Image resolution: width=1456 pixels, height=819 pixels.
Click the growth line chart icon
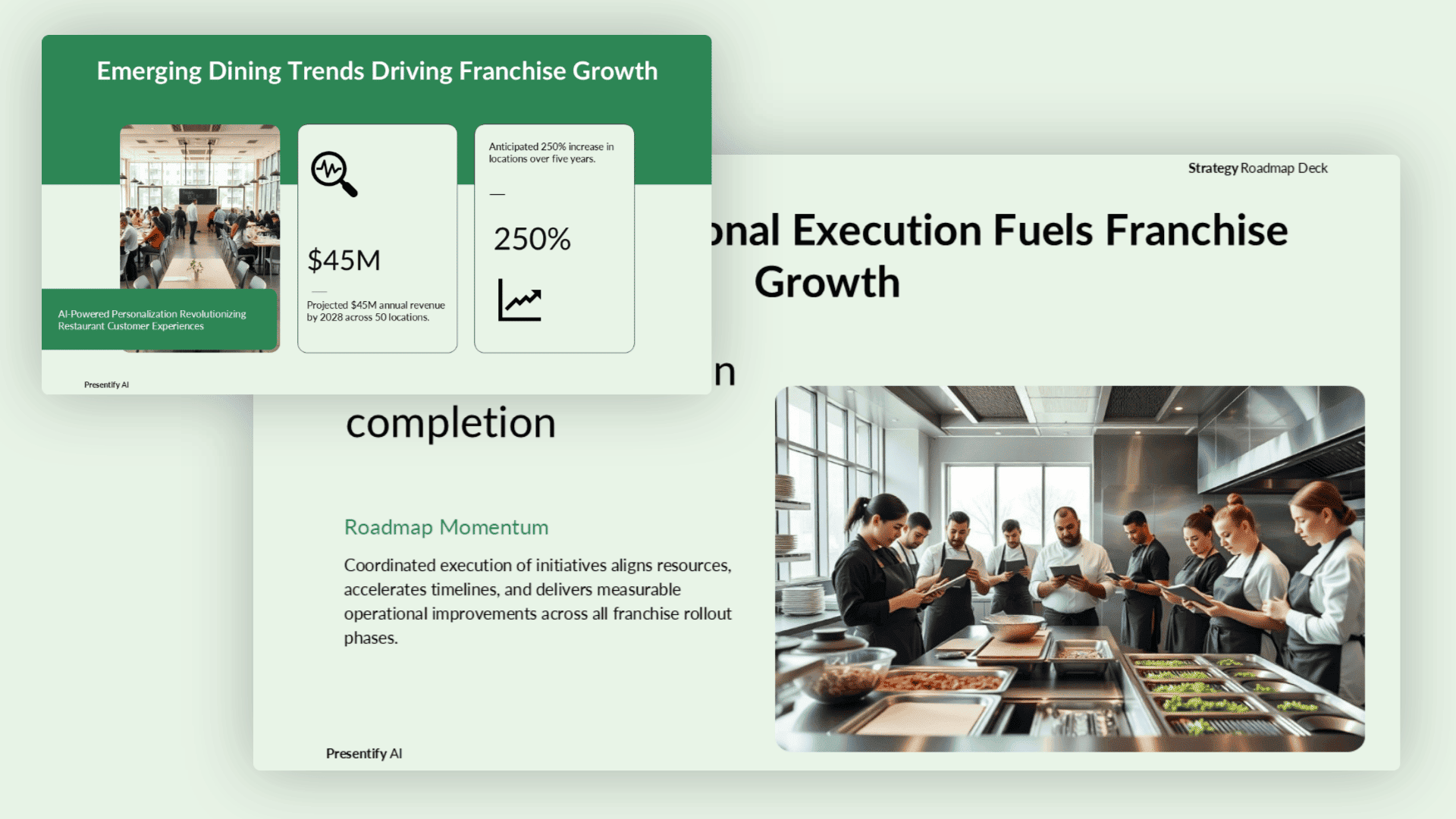pyautogui.click(x=519, y=300)
